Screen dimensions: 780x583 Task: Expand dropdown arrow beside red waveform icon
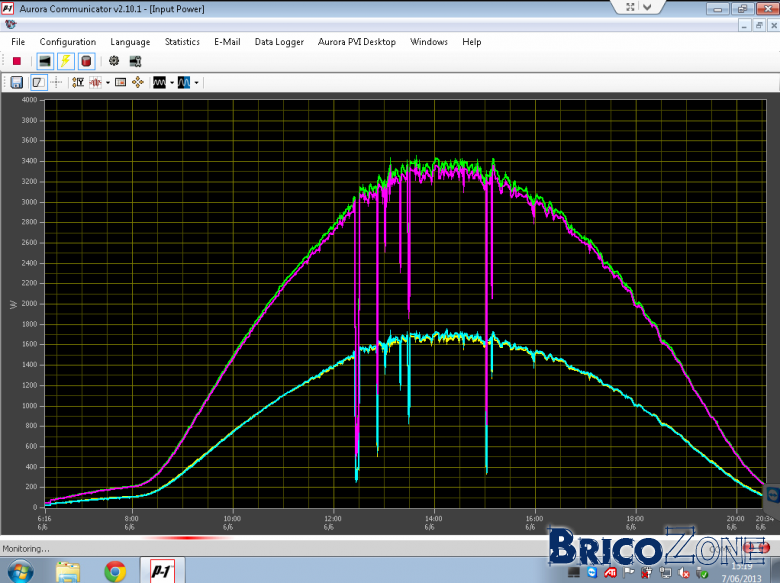(108, 83)
